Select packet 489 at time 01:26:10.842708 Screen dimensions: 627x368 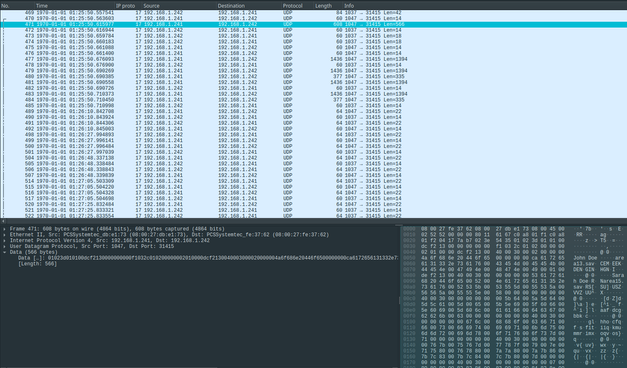[x=314, y=111]
